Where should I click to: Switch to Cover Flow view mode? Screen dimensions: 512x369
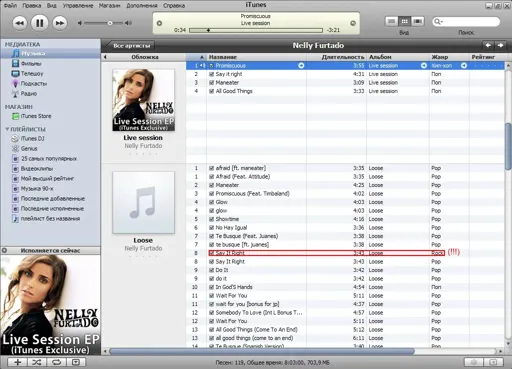coord(417,21)
